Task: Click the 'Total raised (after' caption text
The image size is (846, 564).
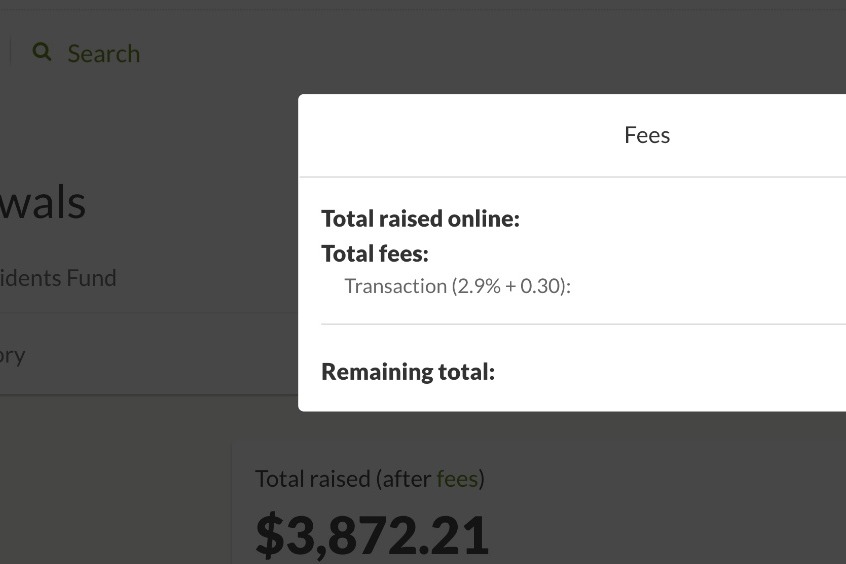Action: [343, 479]
